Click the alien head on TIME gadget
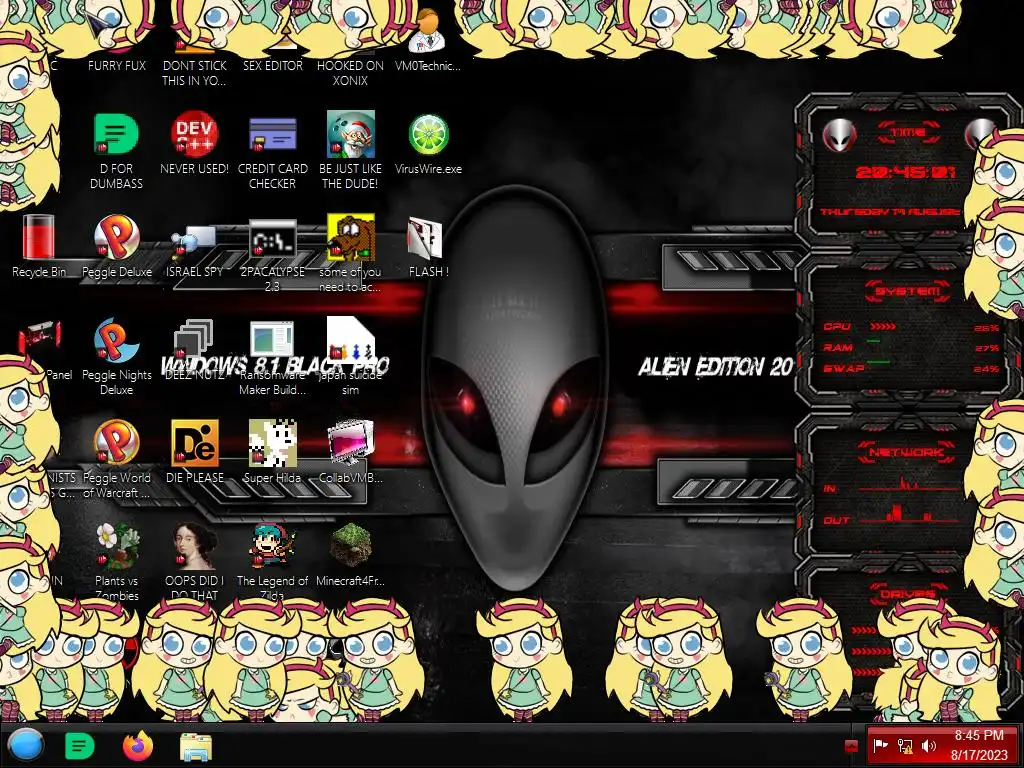The width and height of the screenshot is (1024, 768). pos(839,136)
